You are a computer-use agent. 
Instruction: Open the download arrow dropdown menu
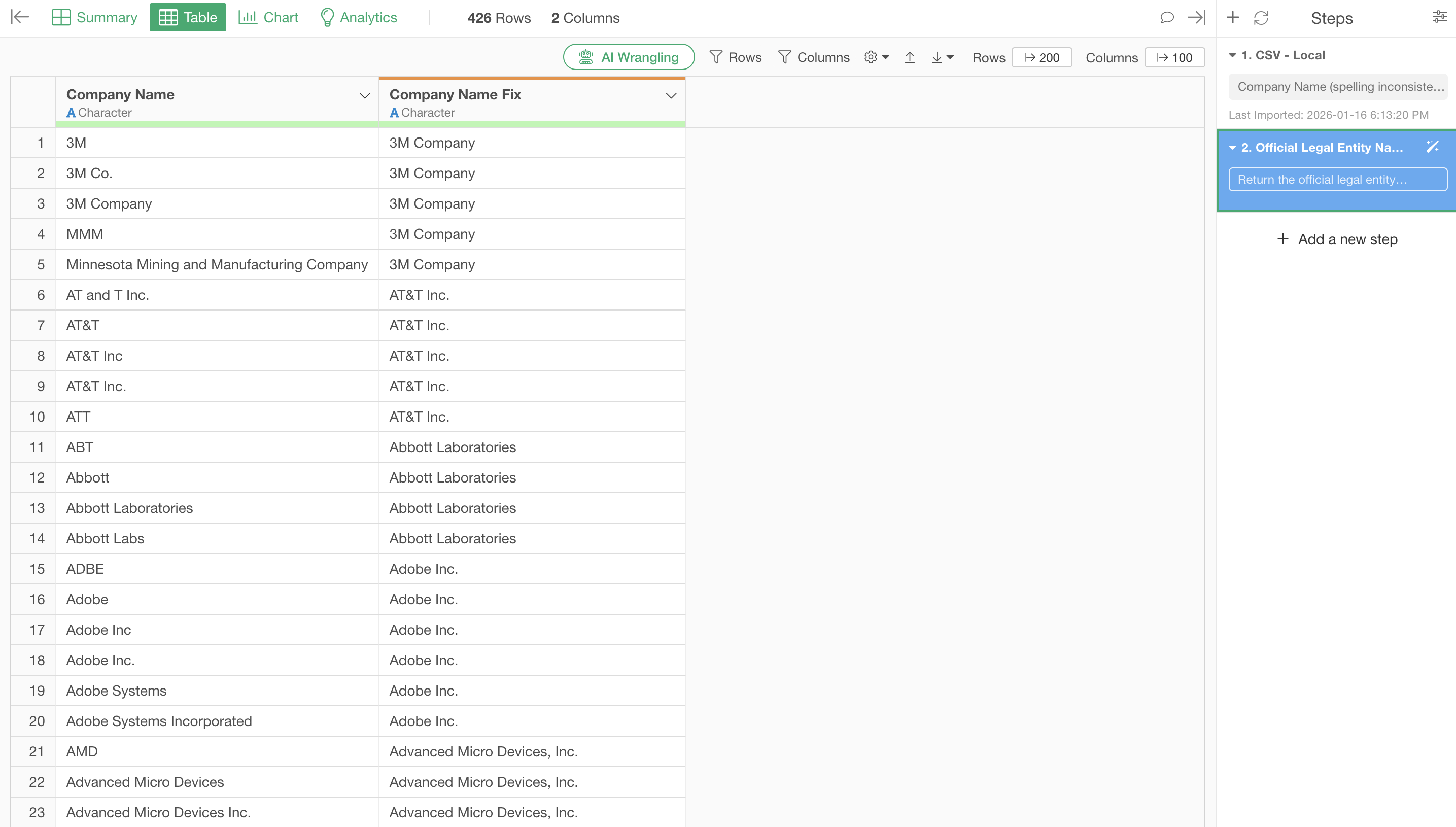[942, 57]
